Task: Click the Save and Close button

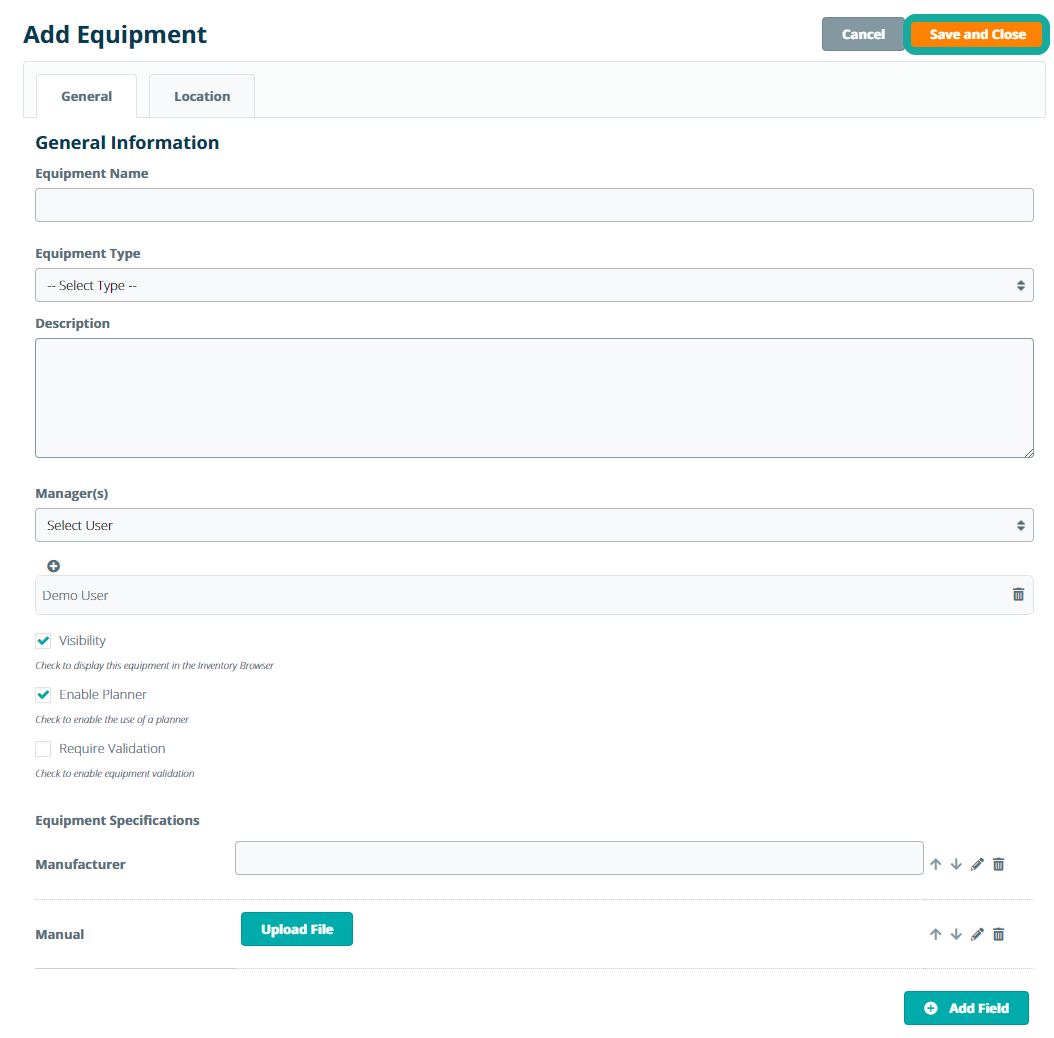Action: click(977, 34)
